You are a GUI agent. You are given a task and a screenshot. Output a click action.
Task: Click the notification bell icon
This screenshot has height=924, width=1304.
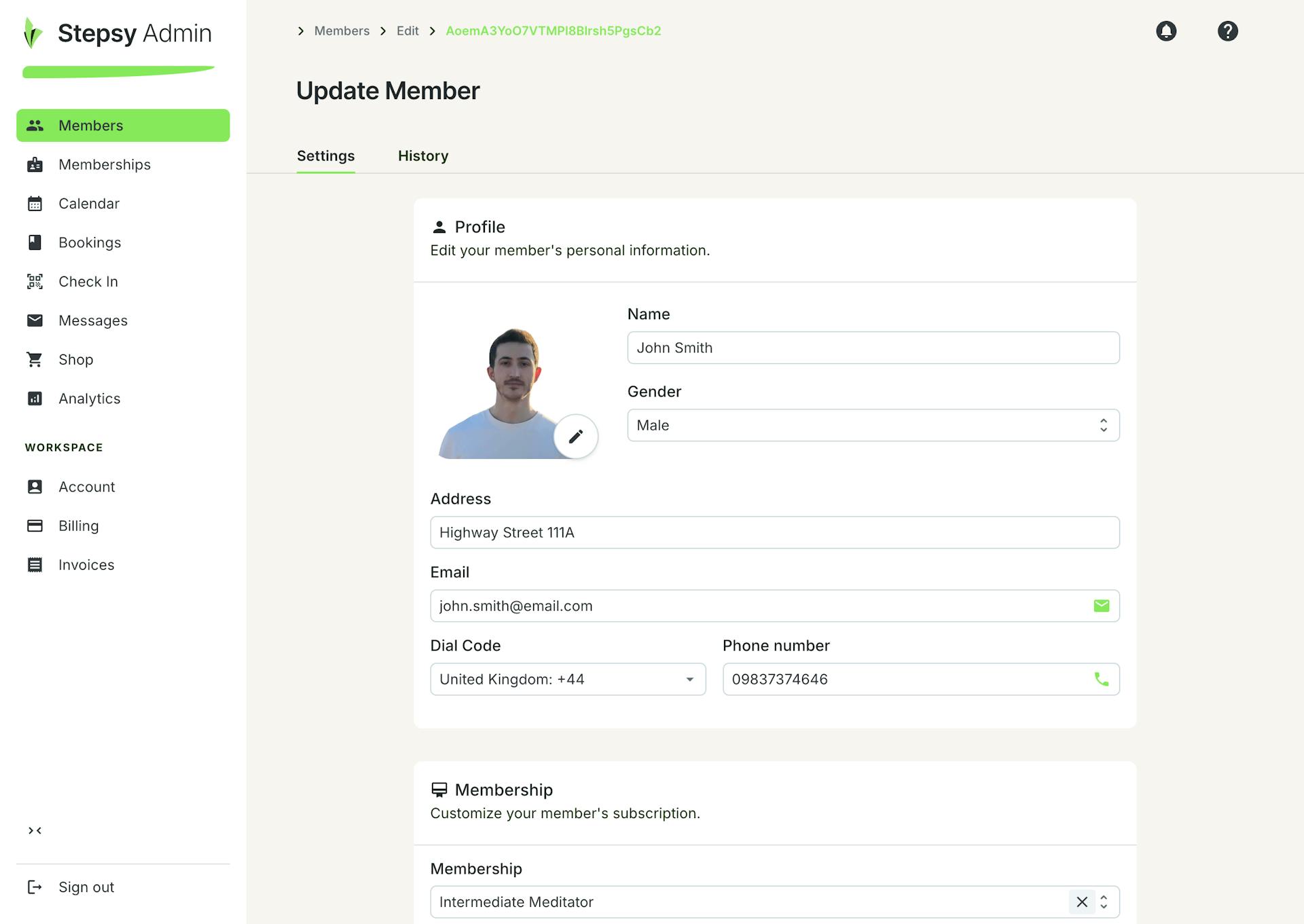click(x=1165, y=30)
